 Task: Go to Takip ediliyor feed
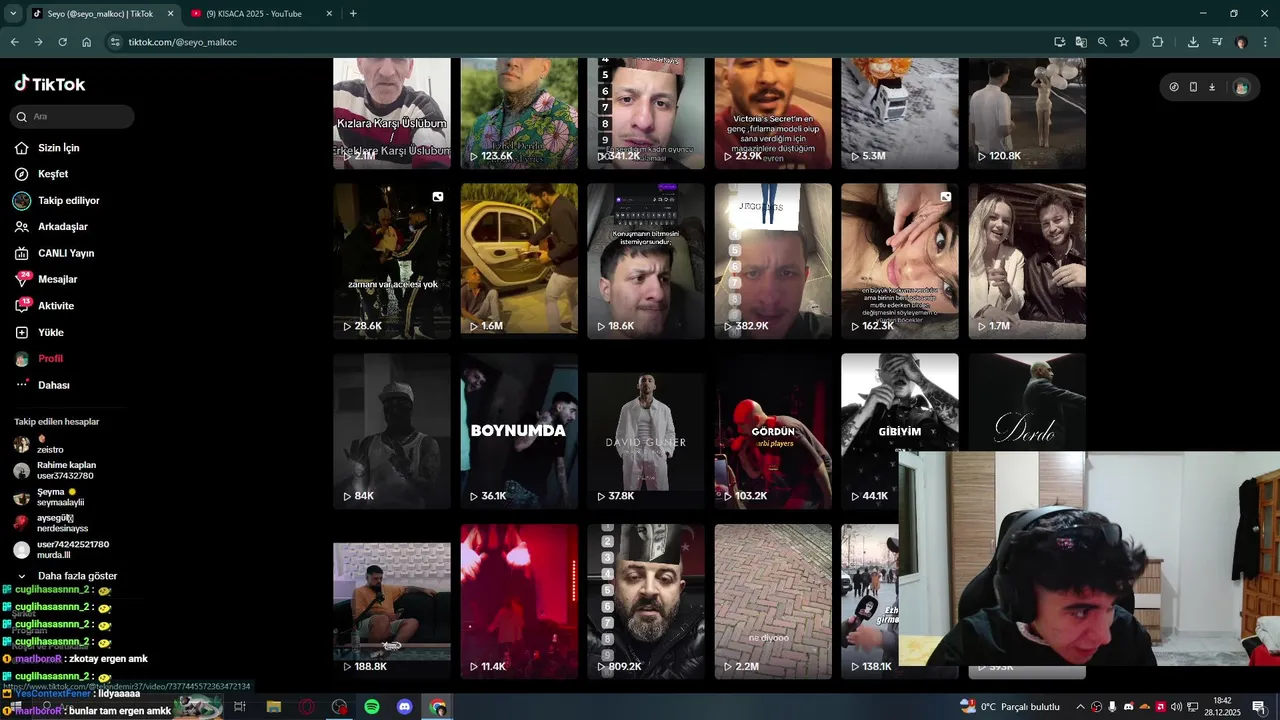coord(68,200)
